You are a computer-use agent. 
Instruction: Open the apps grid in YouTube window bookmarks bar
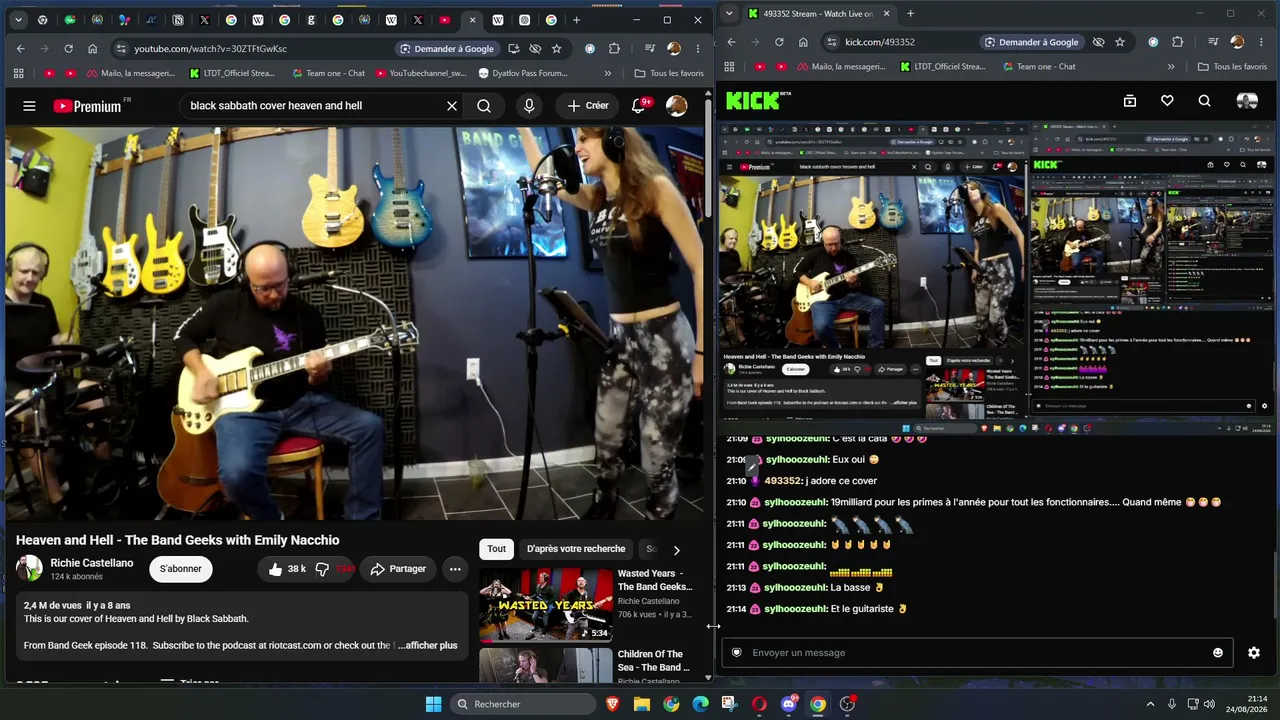[18, 73]
